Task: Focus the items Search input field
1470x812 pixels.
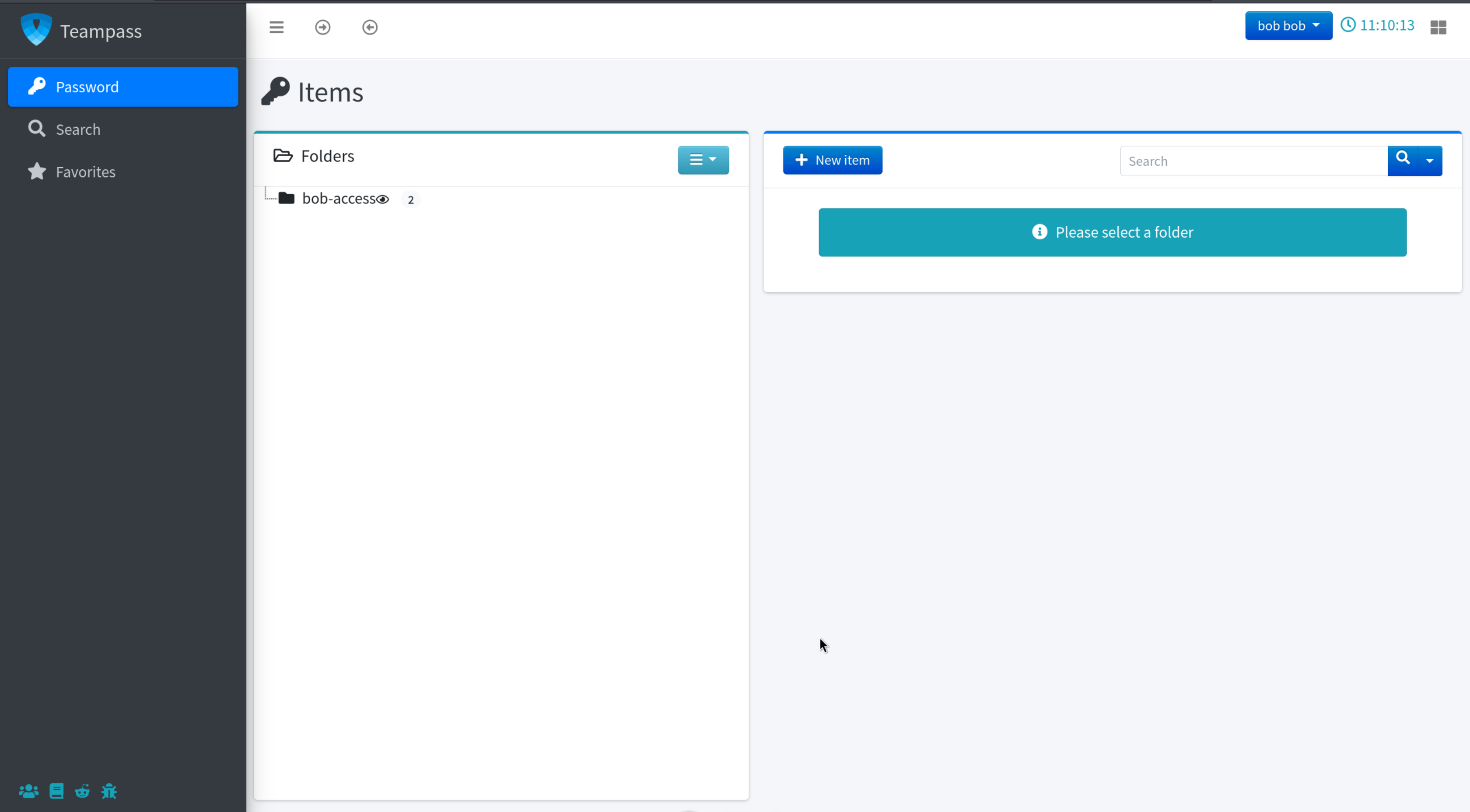Action: (x=1253, y=161)
